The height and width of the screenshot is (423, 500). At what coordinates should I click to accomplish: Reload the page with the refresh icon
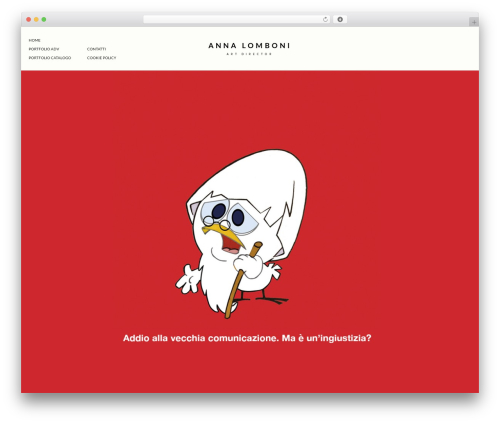325,19
